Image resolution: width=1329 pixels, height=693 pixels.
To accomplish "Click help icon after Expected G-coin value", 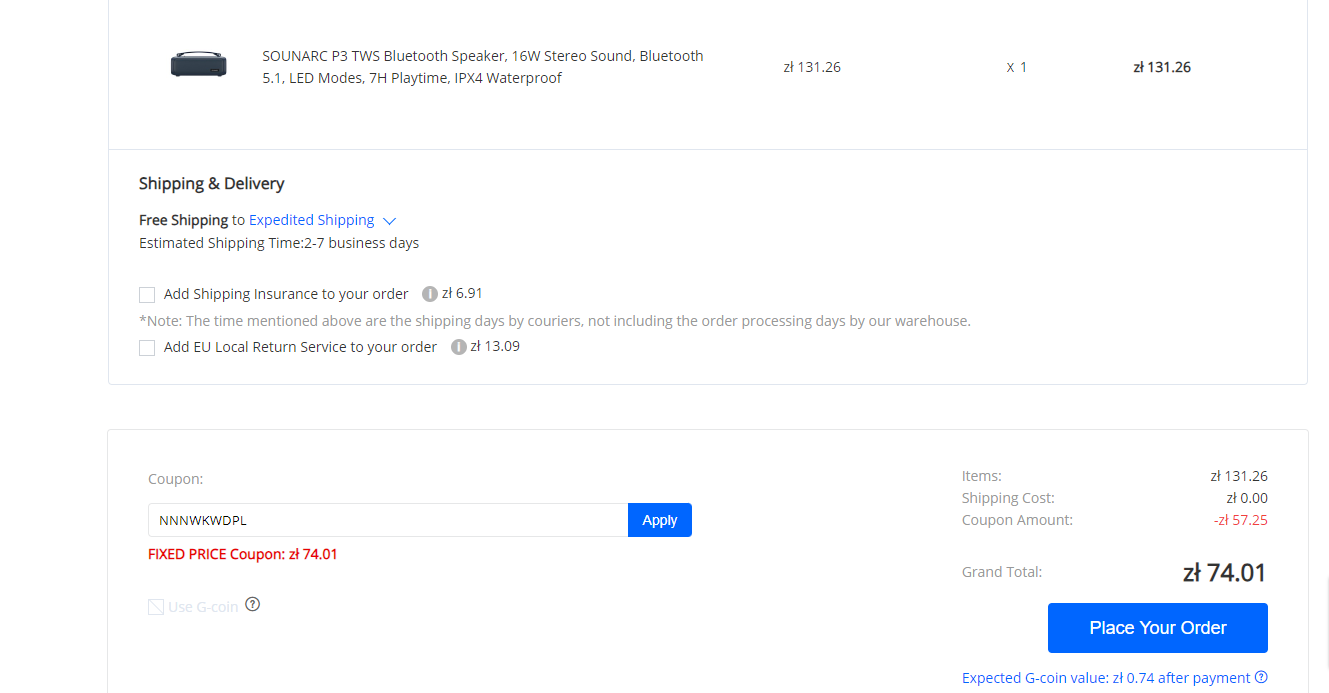I will click(x=1261, y=677).
